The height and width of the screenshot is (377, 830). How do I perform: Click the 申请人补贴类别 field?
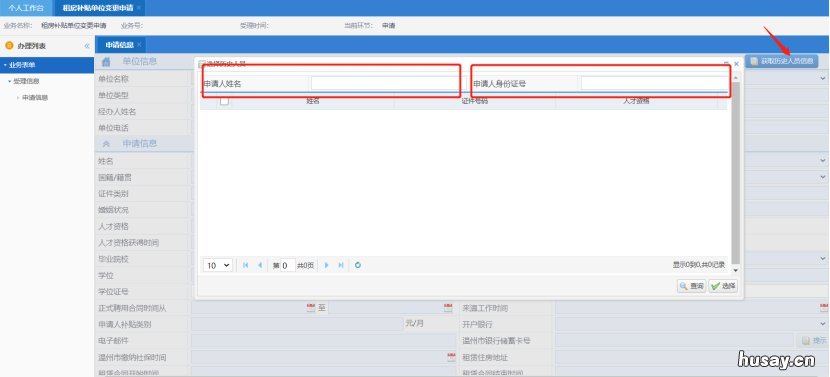(297, 324)
